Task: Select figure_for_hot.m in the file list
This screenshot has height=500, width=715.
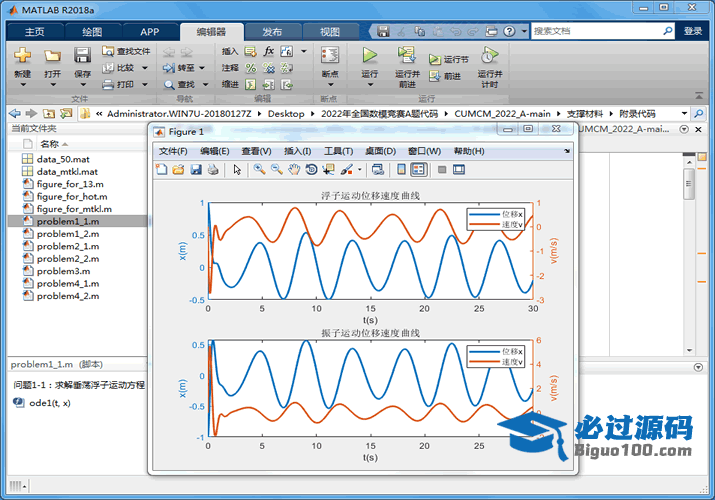Action: pyautogui.click(x=72, y=196)
